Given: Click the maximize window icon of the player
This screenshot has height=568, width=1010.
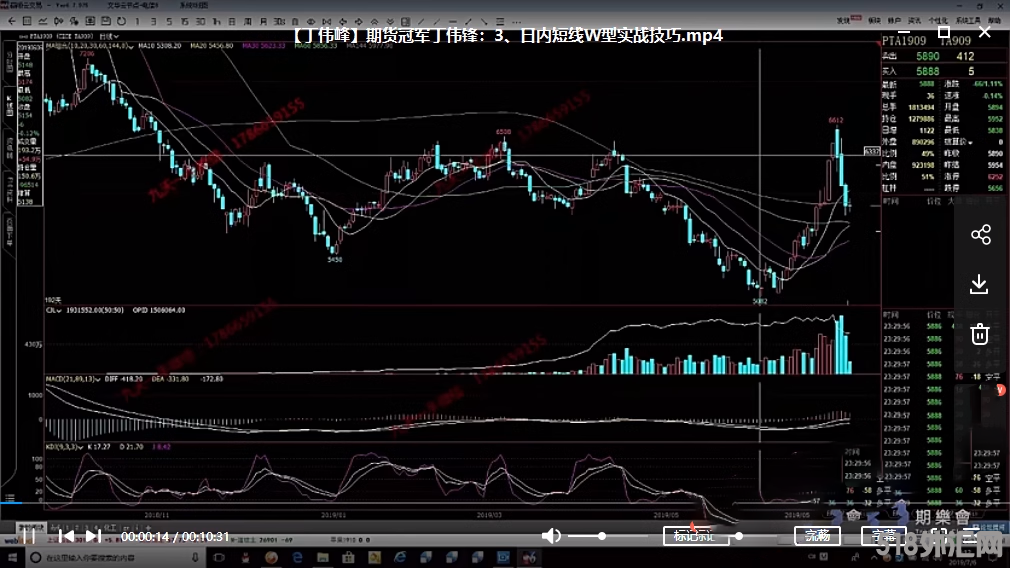Looking at the screenshot, I should click(x=943, y=32).
